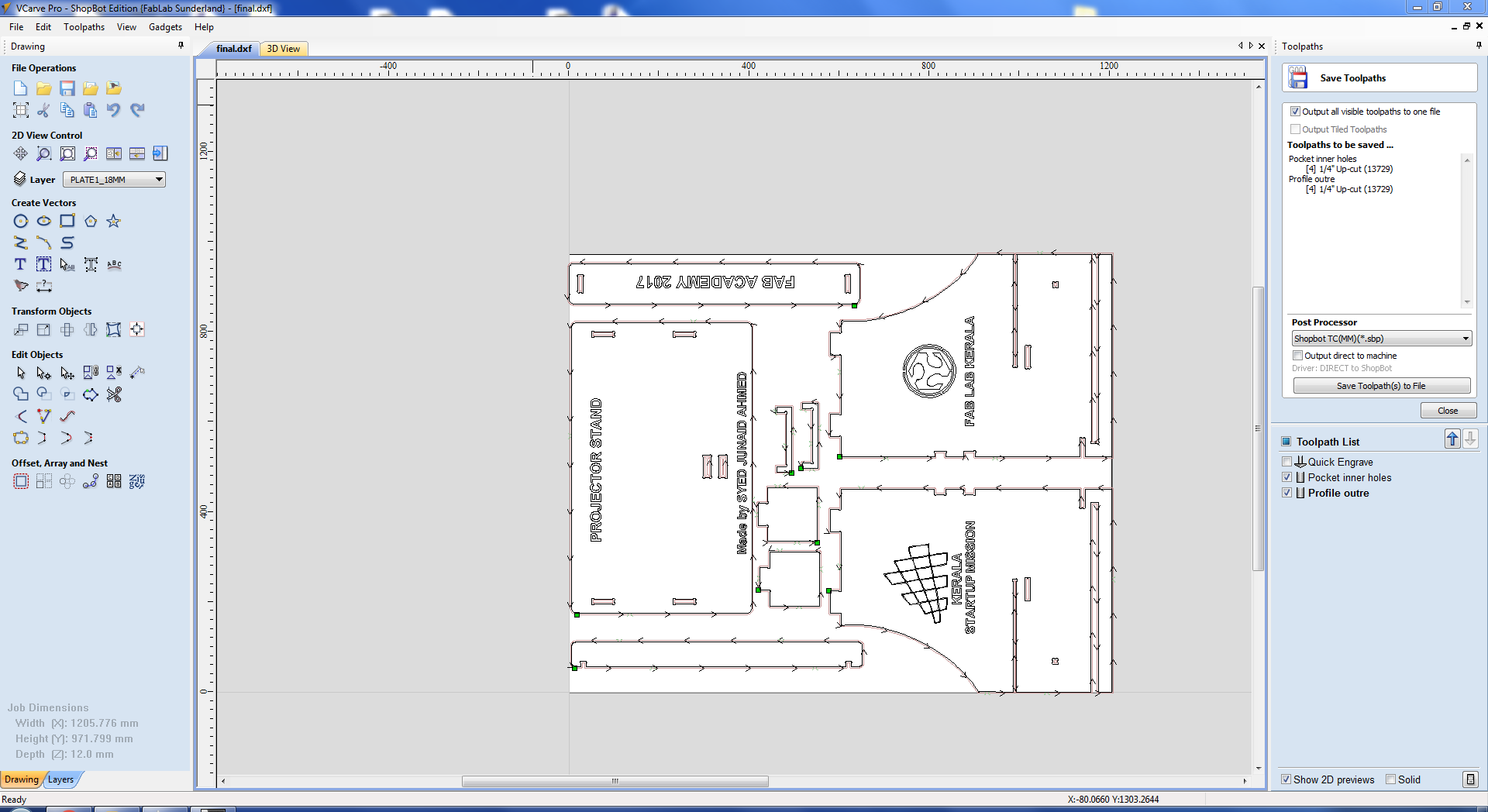Close the Save Toolpaths panel
Viewport: 1488px width, 812px height.
pyautogui.click(x=1448, y=410)
